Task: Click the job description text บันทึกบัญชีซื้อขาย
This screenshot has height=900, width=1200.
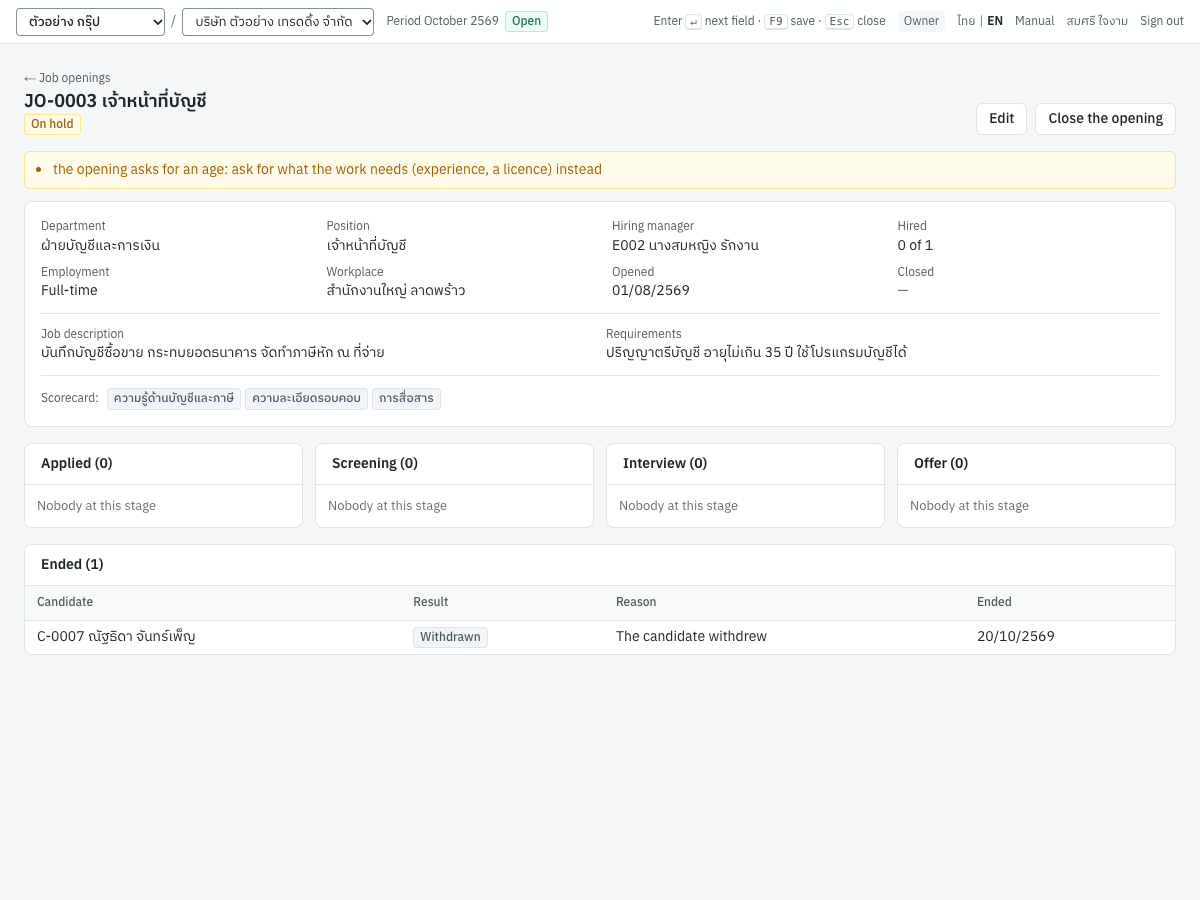Action: click(x=213, y=353)
